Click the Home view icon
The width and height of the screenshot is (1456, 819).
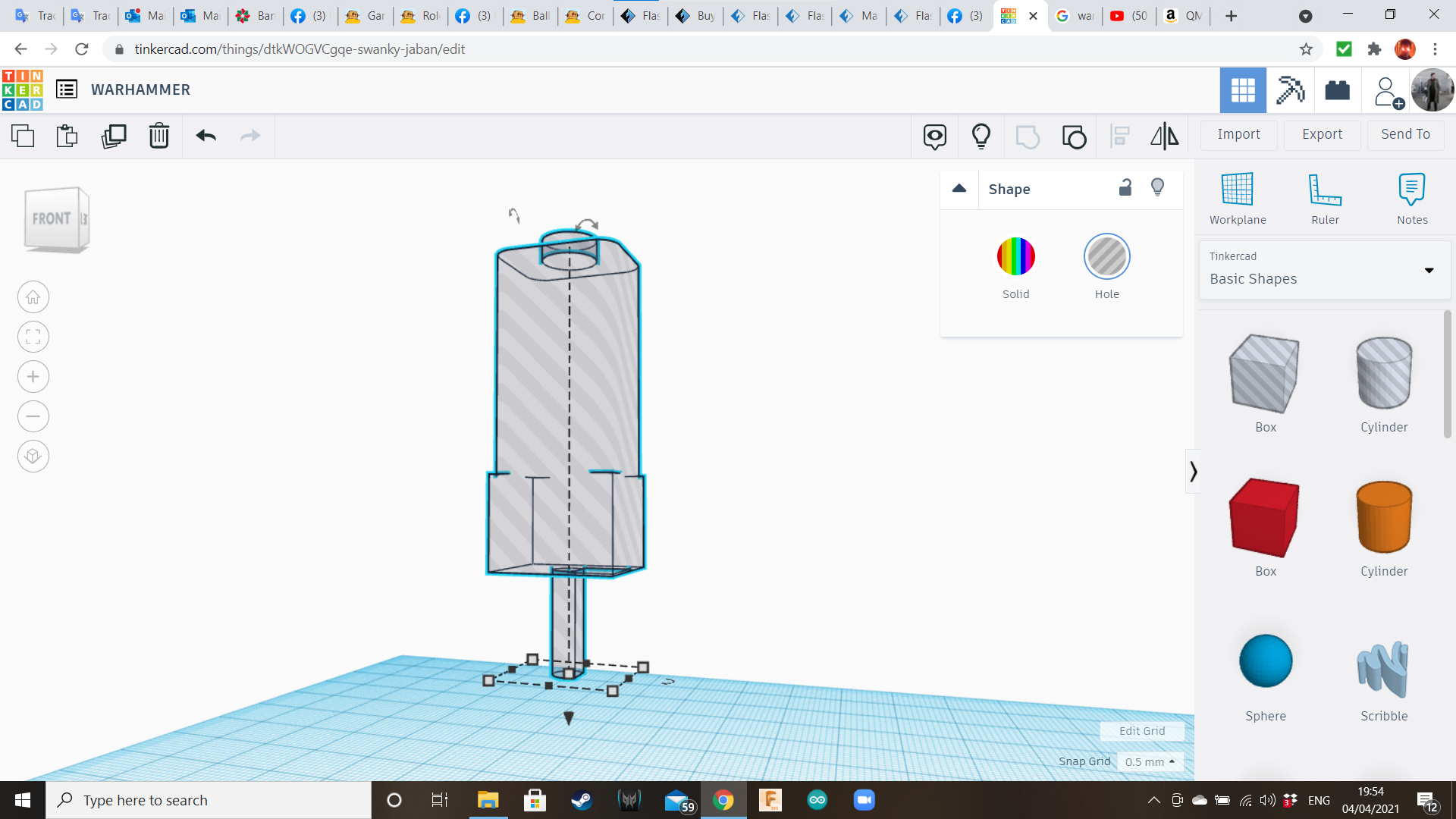tap(33, 297)
